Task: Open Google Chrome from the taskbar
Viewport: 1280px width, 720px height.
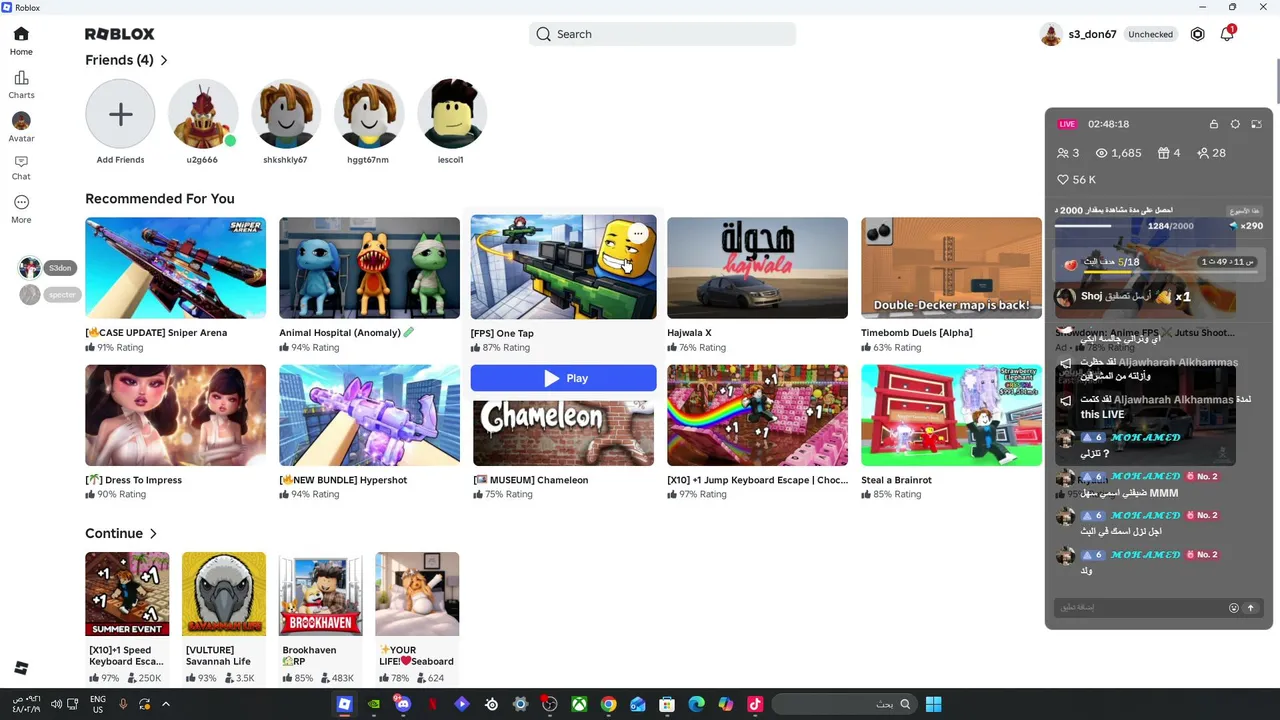Action: [608, 704]
